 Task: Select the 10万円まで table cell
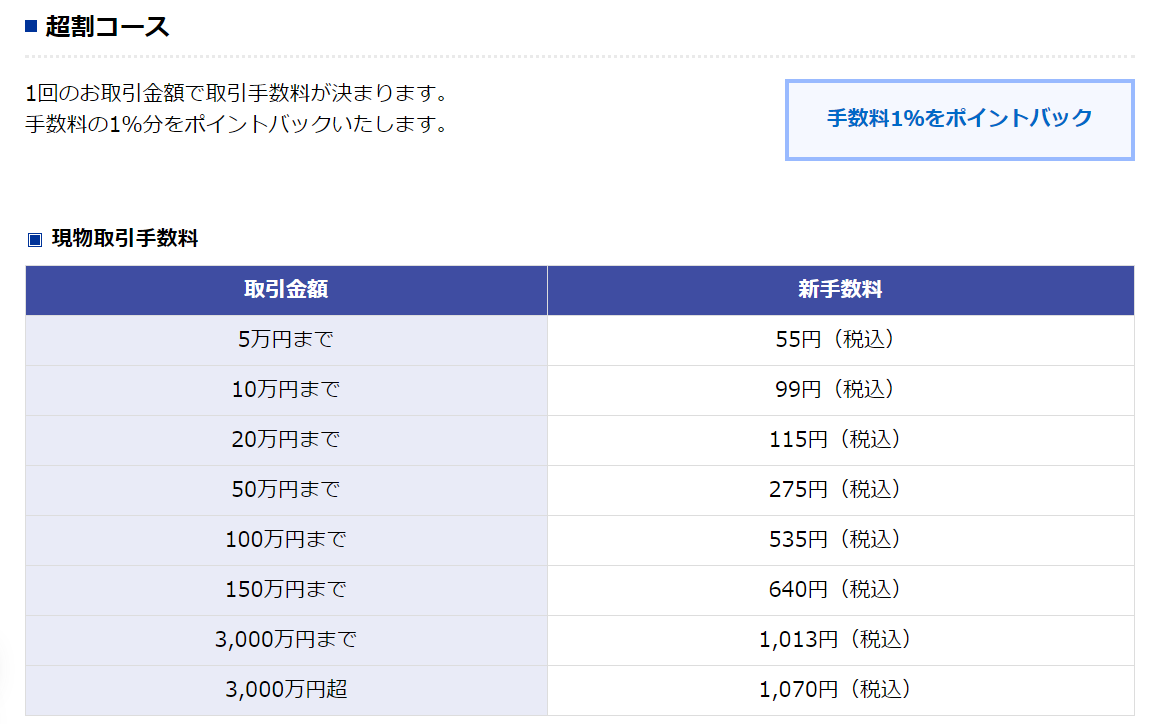click(x=285, y=390)
